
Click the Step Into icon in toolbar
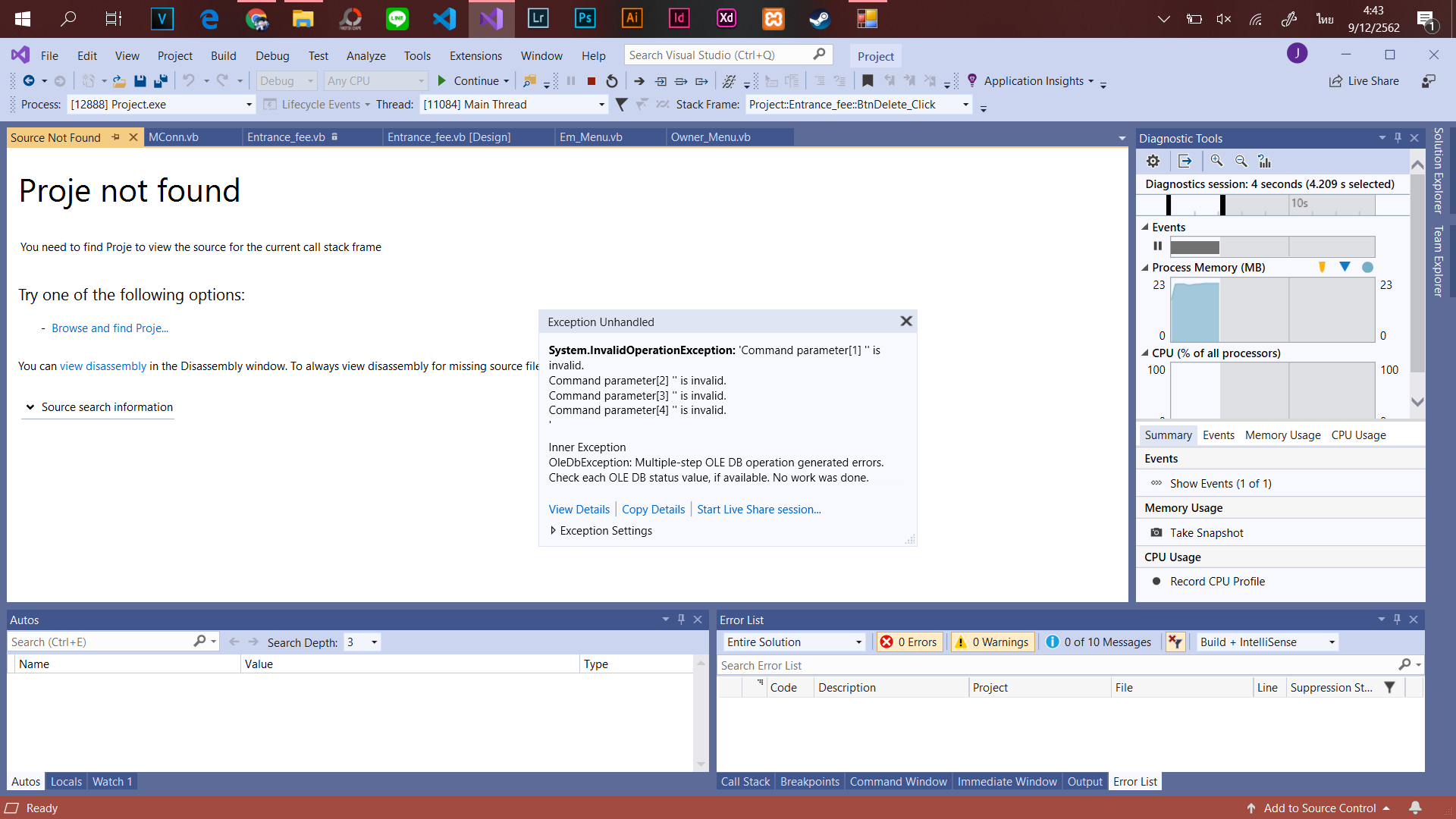(661, 81)
